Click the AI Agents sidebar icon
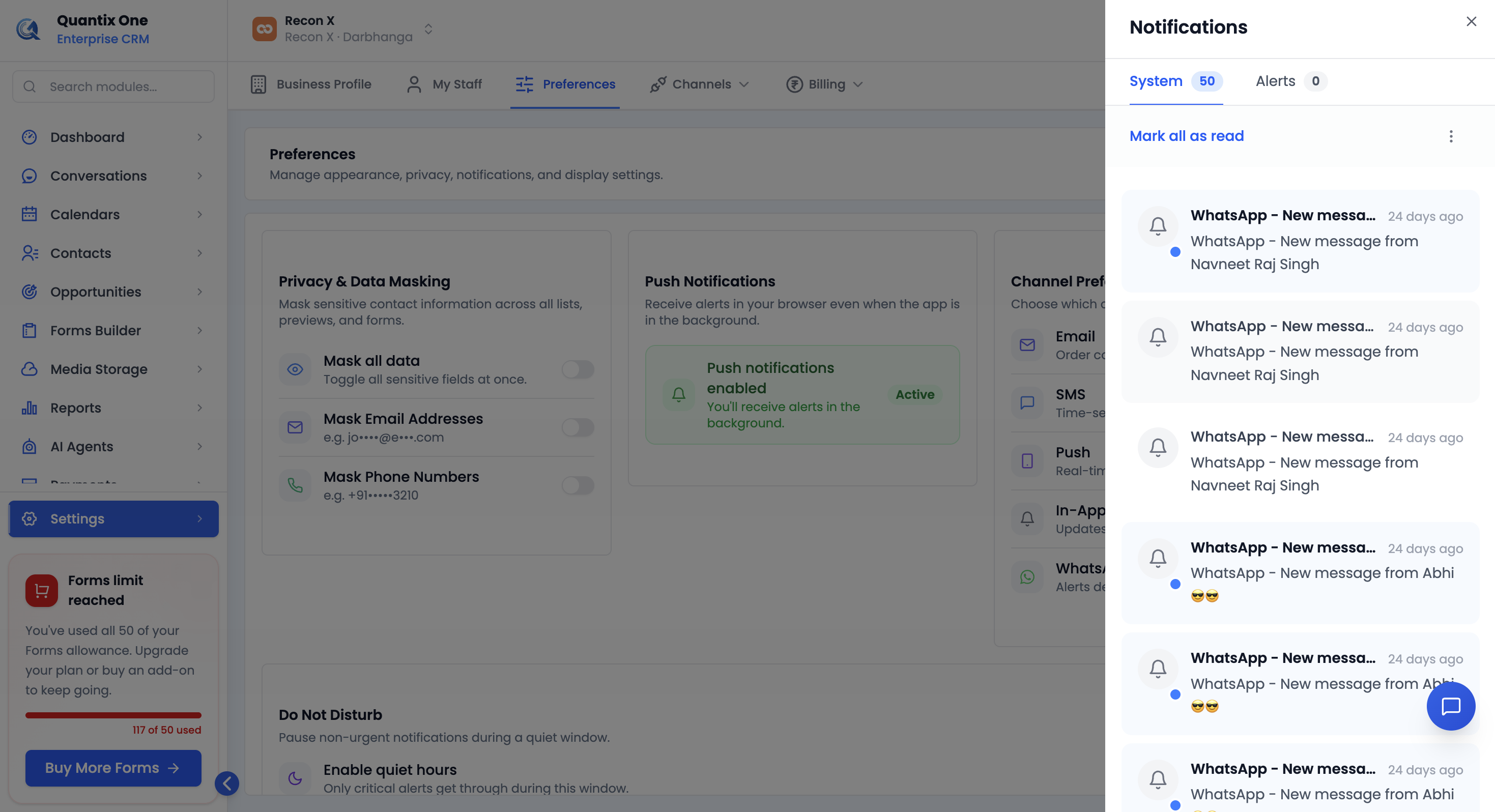This screenshot has height=812, width=1495. pos(29,446)
